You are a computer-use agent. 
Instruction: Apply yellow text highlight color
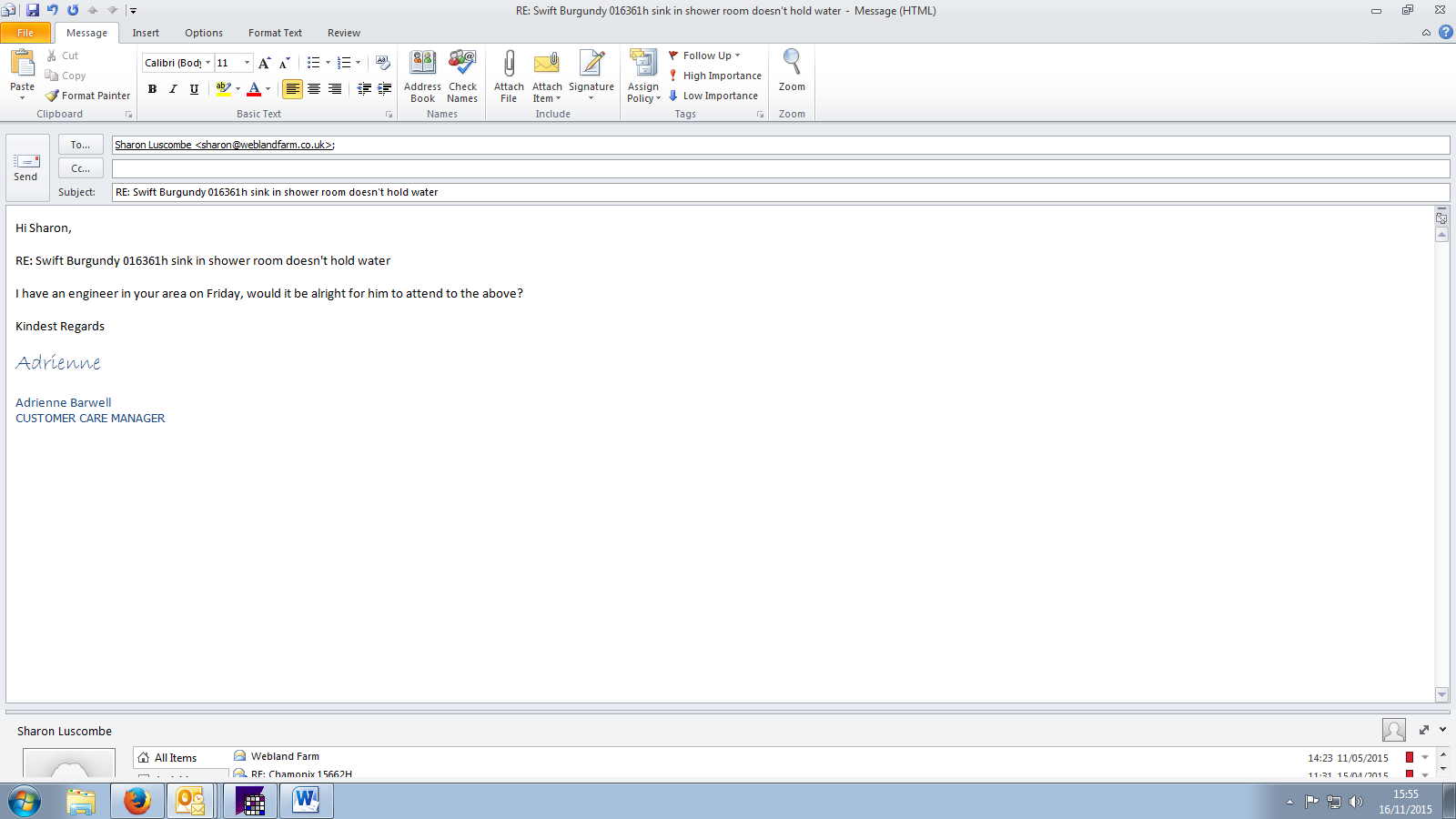pyautogui.click(x=223, y=88)
